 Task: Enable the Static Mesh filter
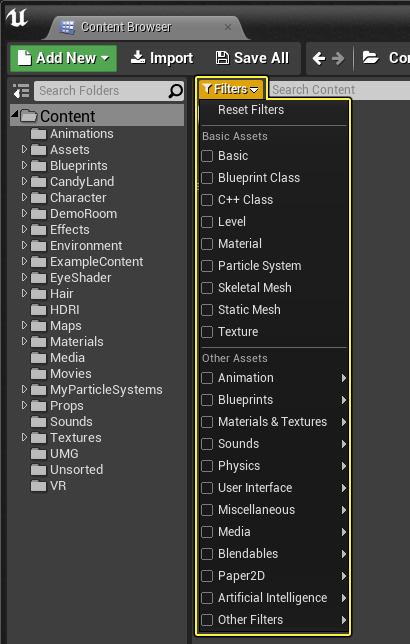(207, 310)
